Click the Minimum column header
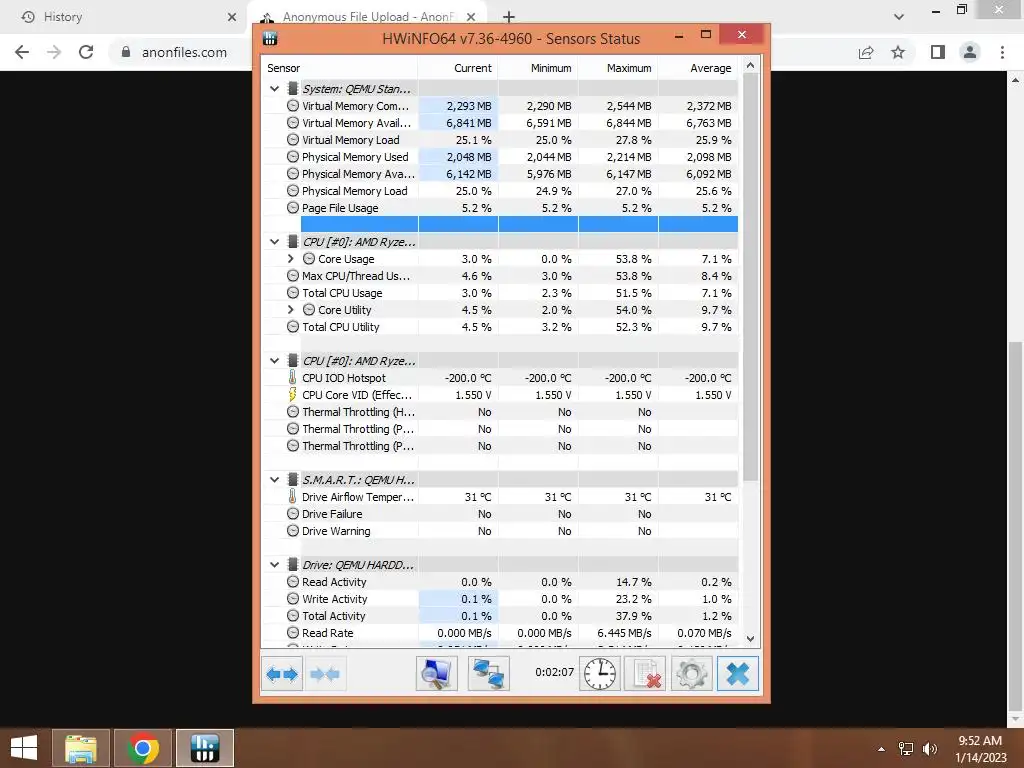 538,68
